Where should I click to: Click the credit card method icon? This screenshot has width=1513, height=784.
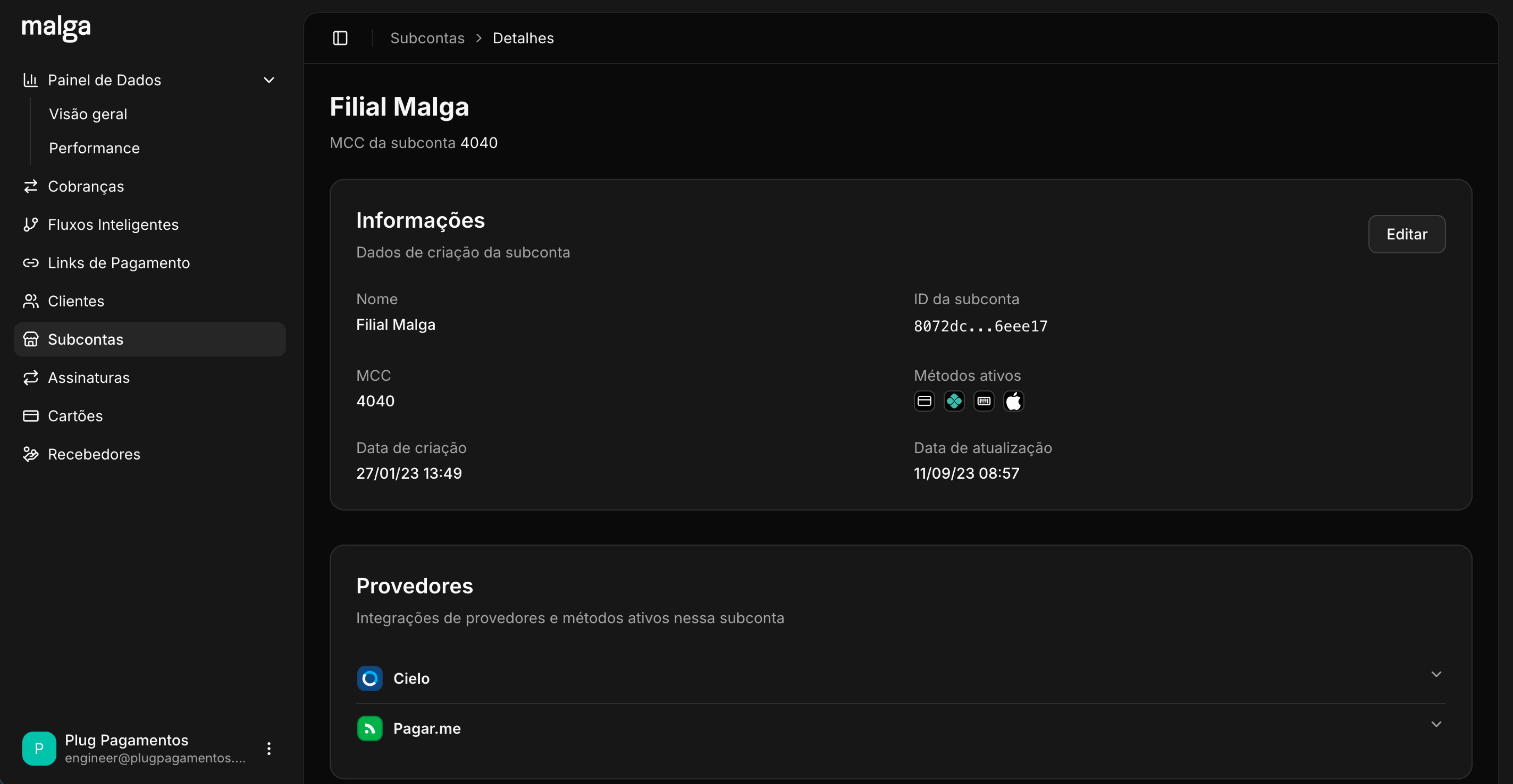[x=924, y=401]
